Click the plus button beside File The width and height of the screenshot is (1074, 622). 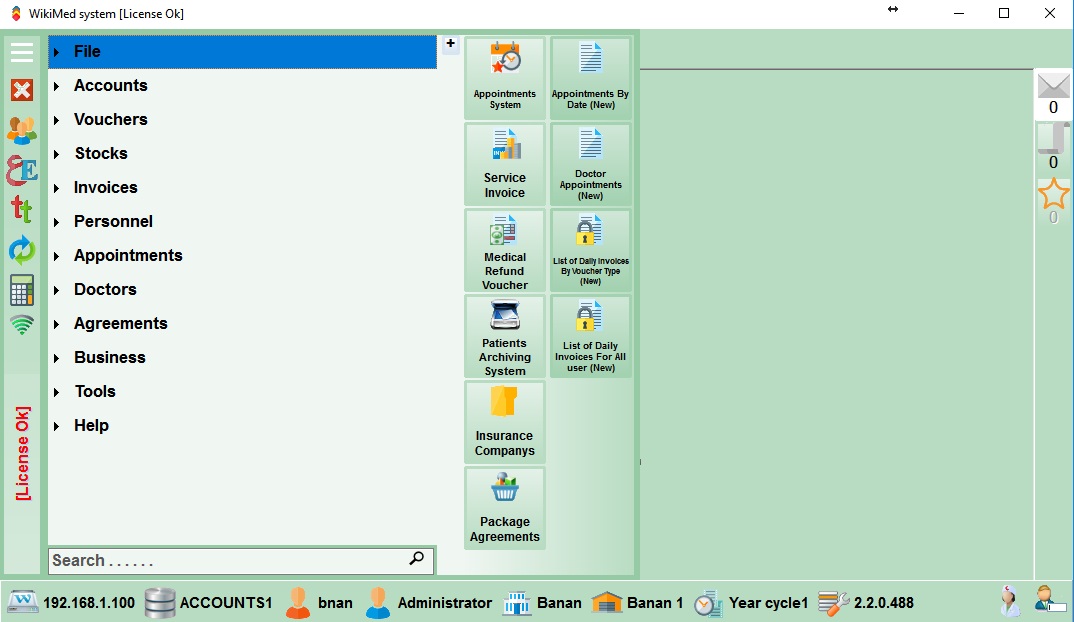(x=450, y=44)
